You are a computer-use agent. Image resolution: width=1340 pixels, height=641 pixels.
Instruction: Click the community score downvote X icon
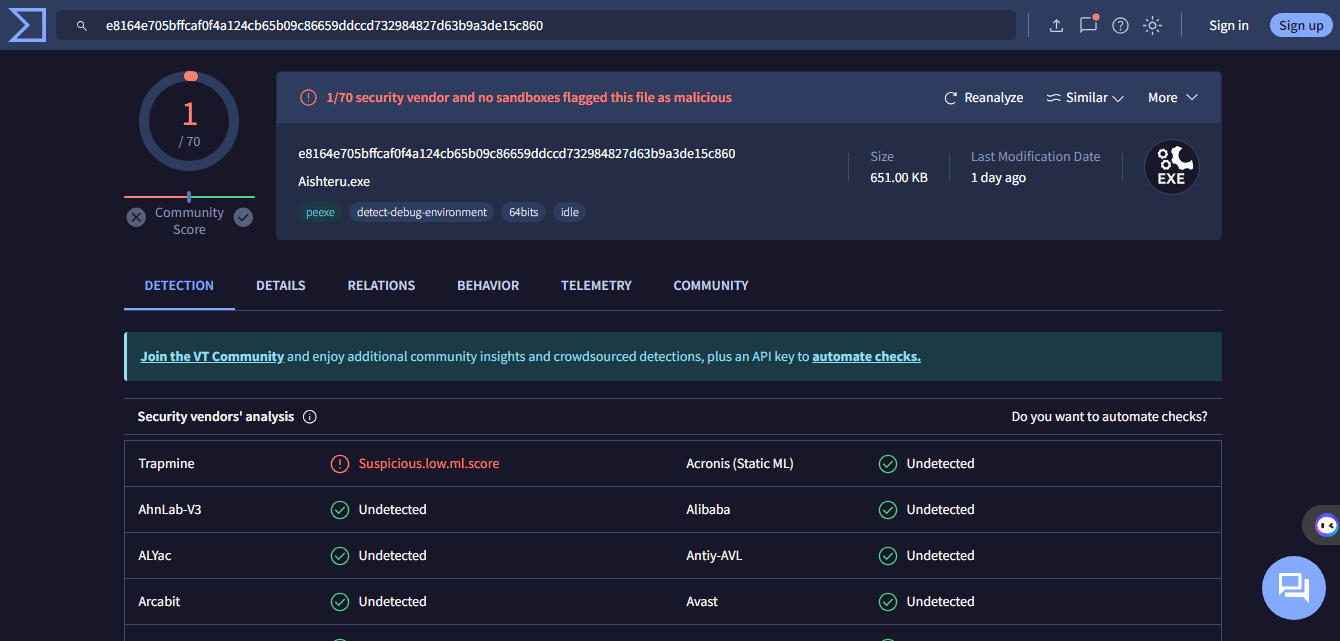(x=136, y=217)
